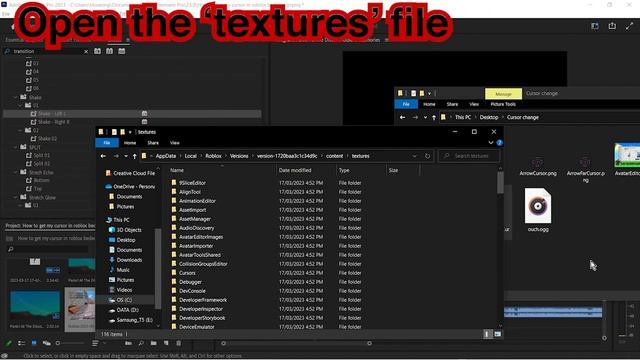This screenshot has width=640, height=360.
Task: Select Downloads in Explorer navigation pane
Action: [129, 260]
